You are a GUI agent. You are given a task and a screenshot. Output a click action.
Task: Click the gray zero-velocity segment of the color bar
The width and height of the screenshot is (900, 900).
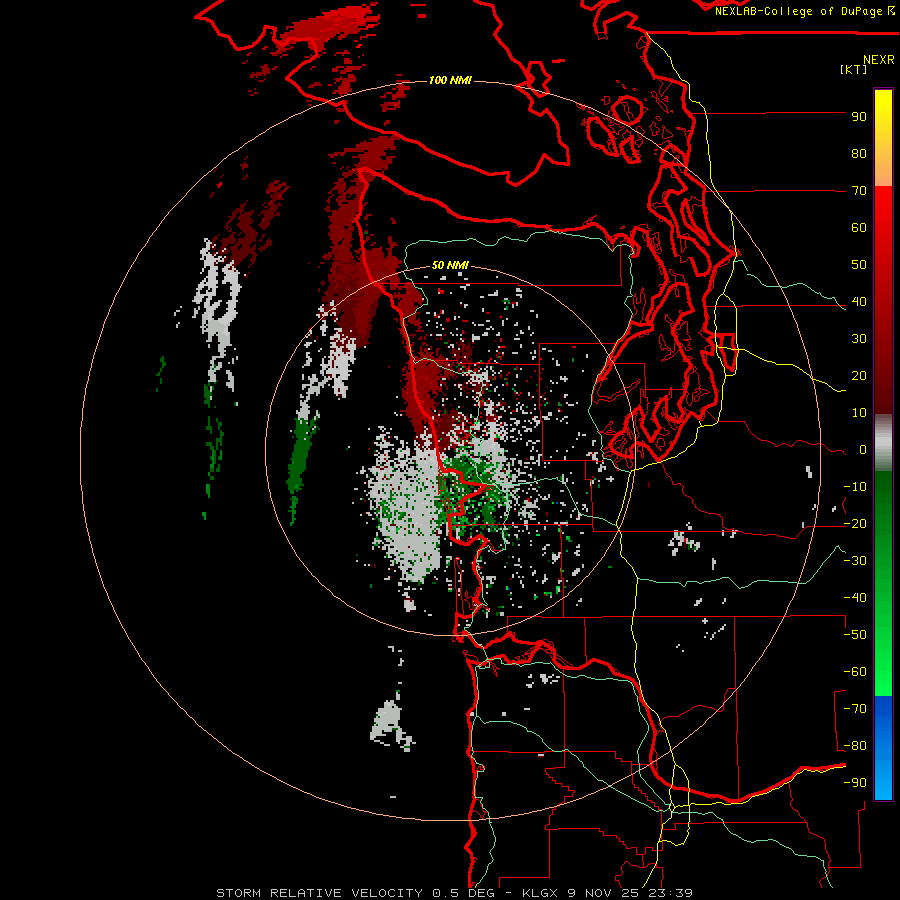tap(883, 443)
